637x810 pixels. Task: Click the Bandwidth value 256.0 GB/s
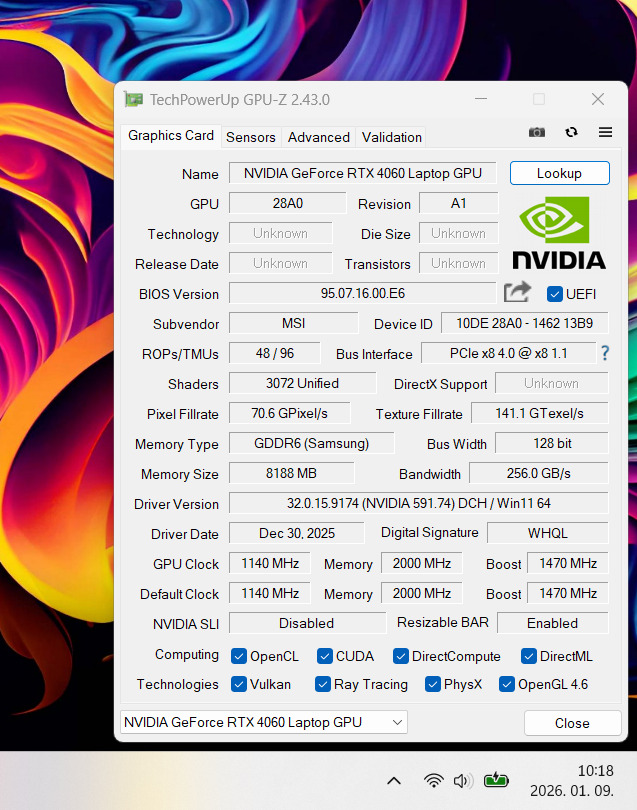538,473
